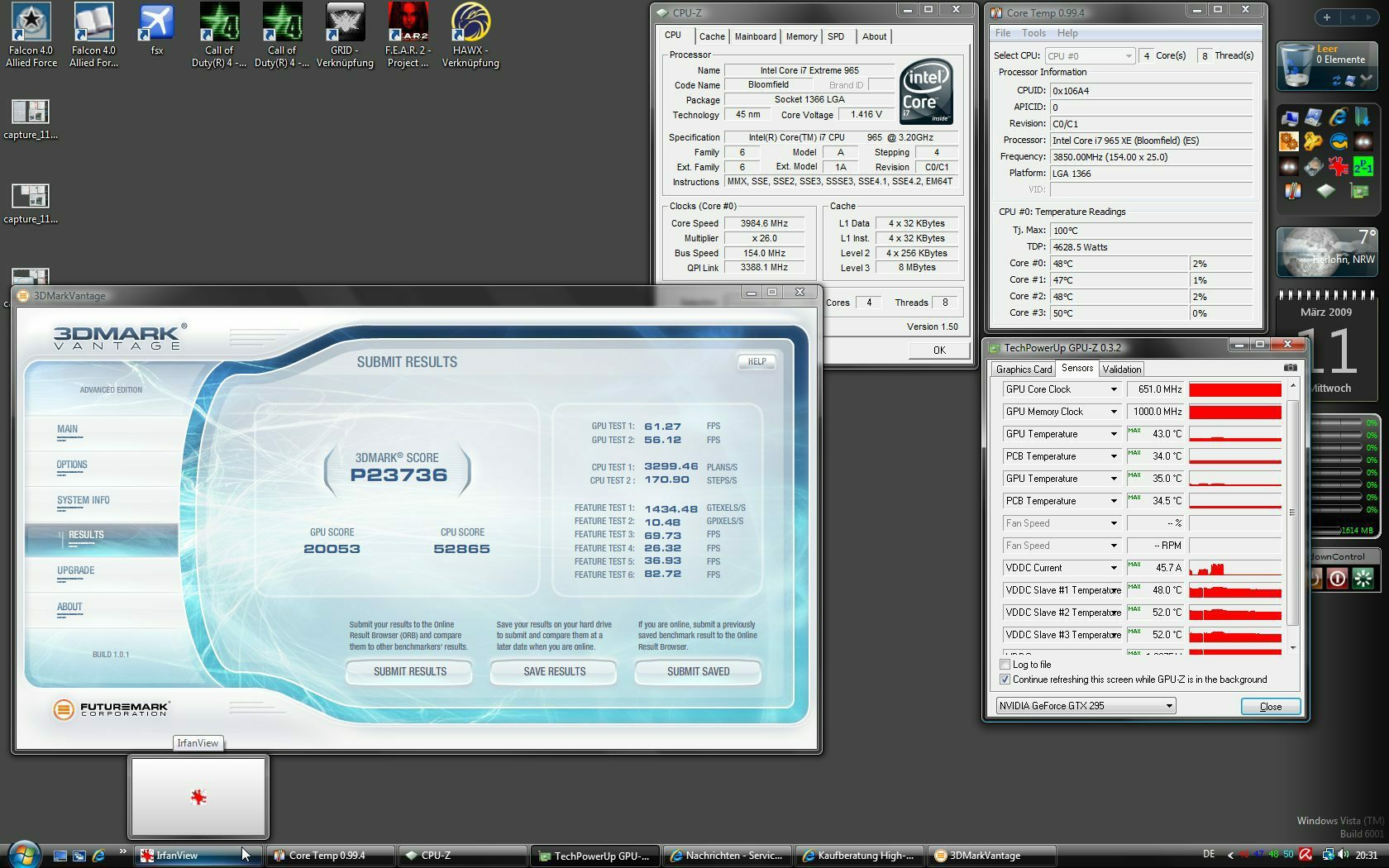Open the Recycle Bin gadget in sidebar
The width and height of the screenshot is (1389, 868).
pyautogui.click(x=1326, y=65)
